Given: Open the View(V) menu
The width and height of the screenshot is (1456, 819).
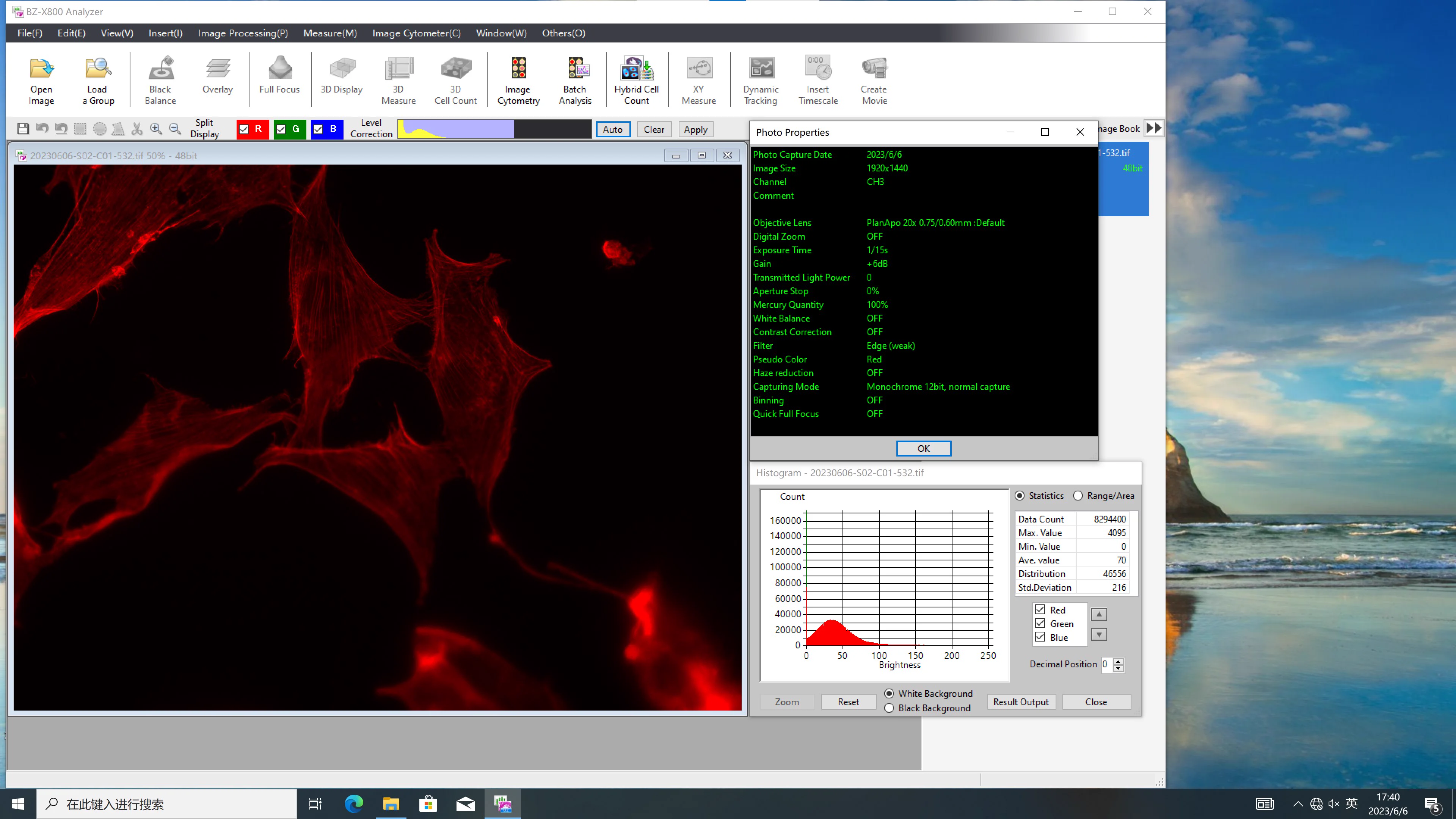Looking at the screenshot, I should 117,33.
